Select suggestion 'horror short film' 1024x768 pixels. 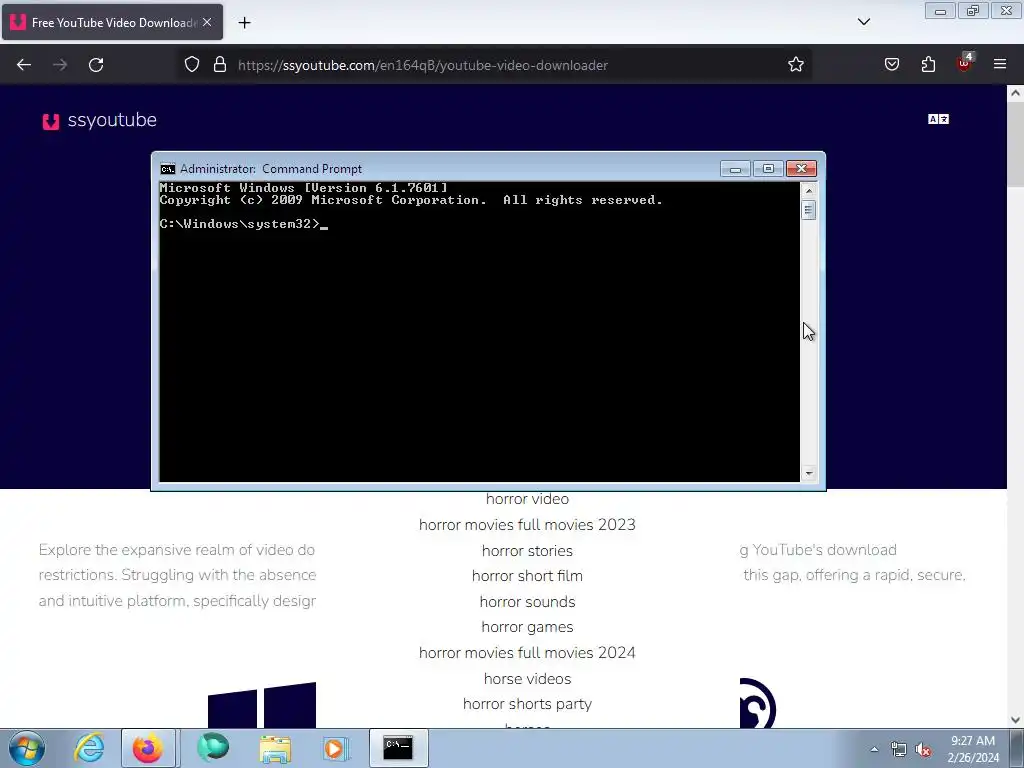(527, 576)
